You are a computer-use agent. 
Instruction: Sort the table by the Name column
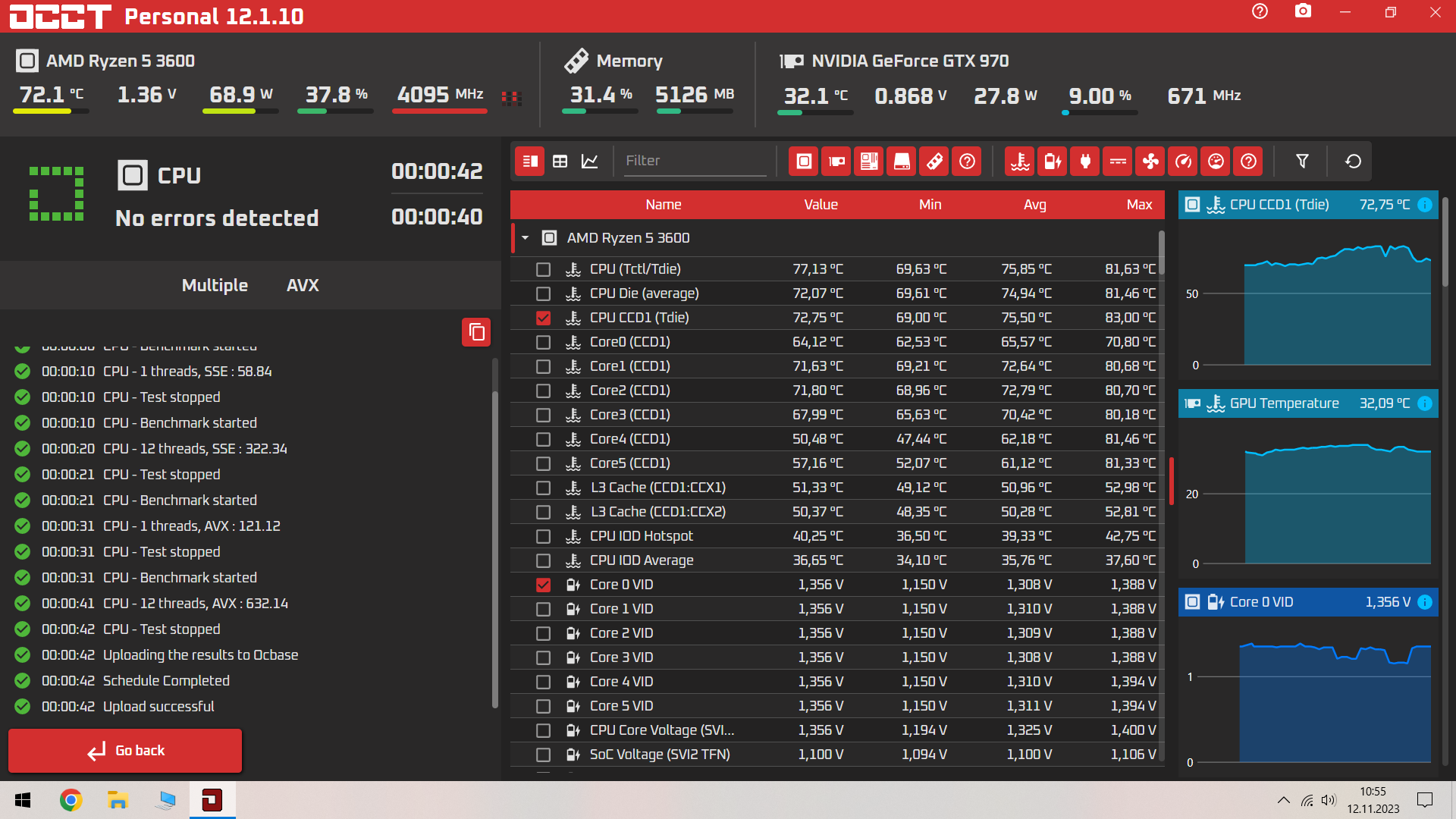663,205
